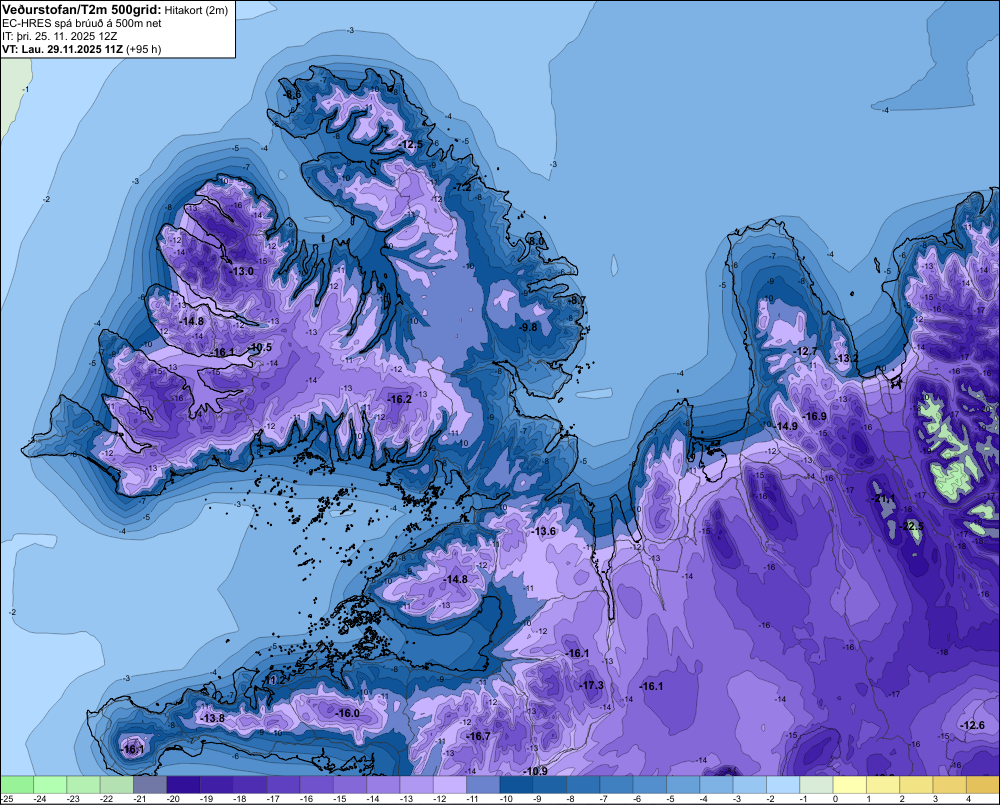Click the pale green-white legend swatch above -1
Viewport: 1000px width, 805px height.
point(816,785)
